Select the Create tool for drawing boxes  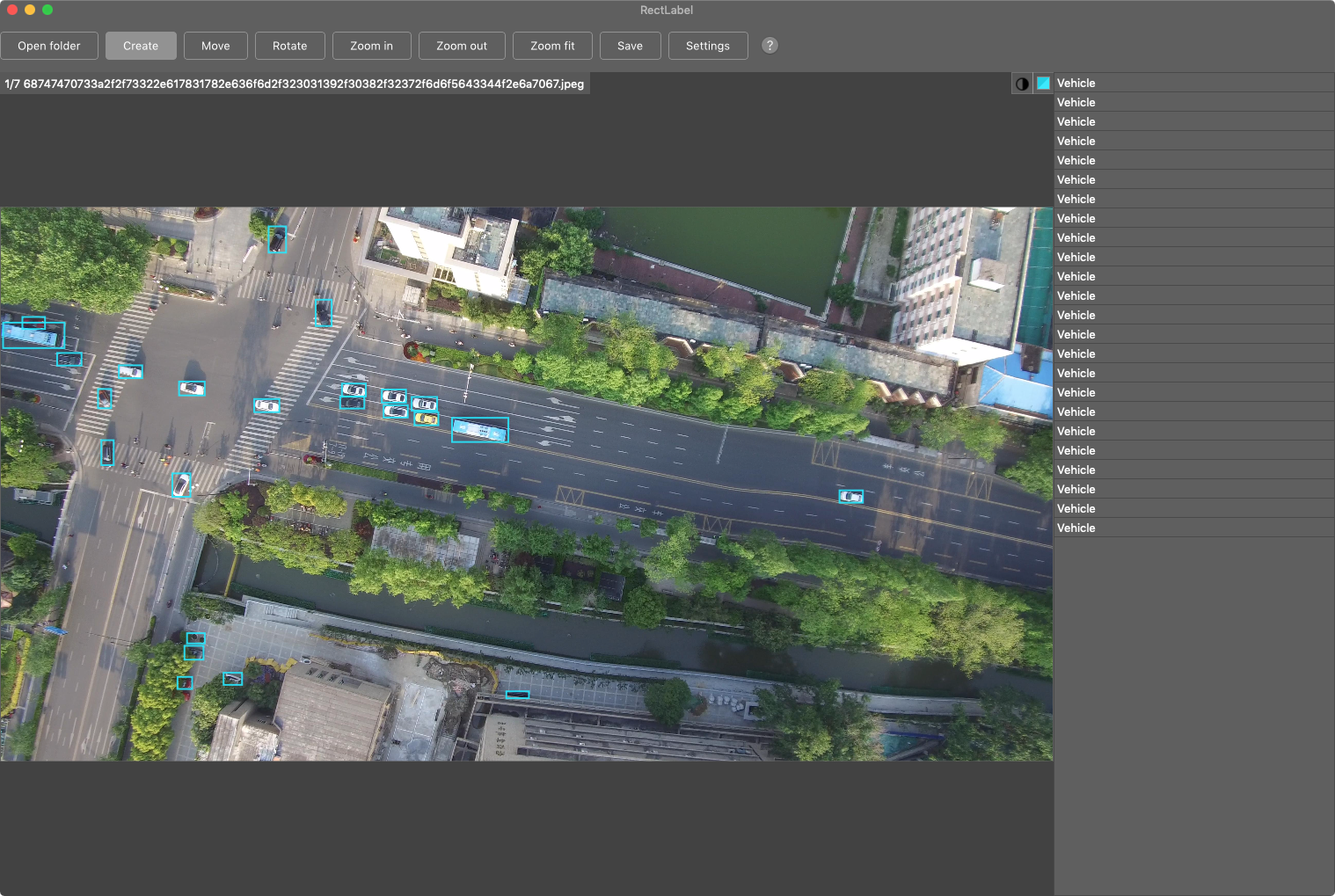point(141,45)
